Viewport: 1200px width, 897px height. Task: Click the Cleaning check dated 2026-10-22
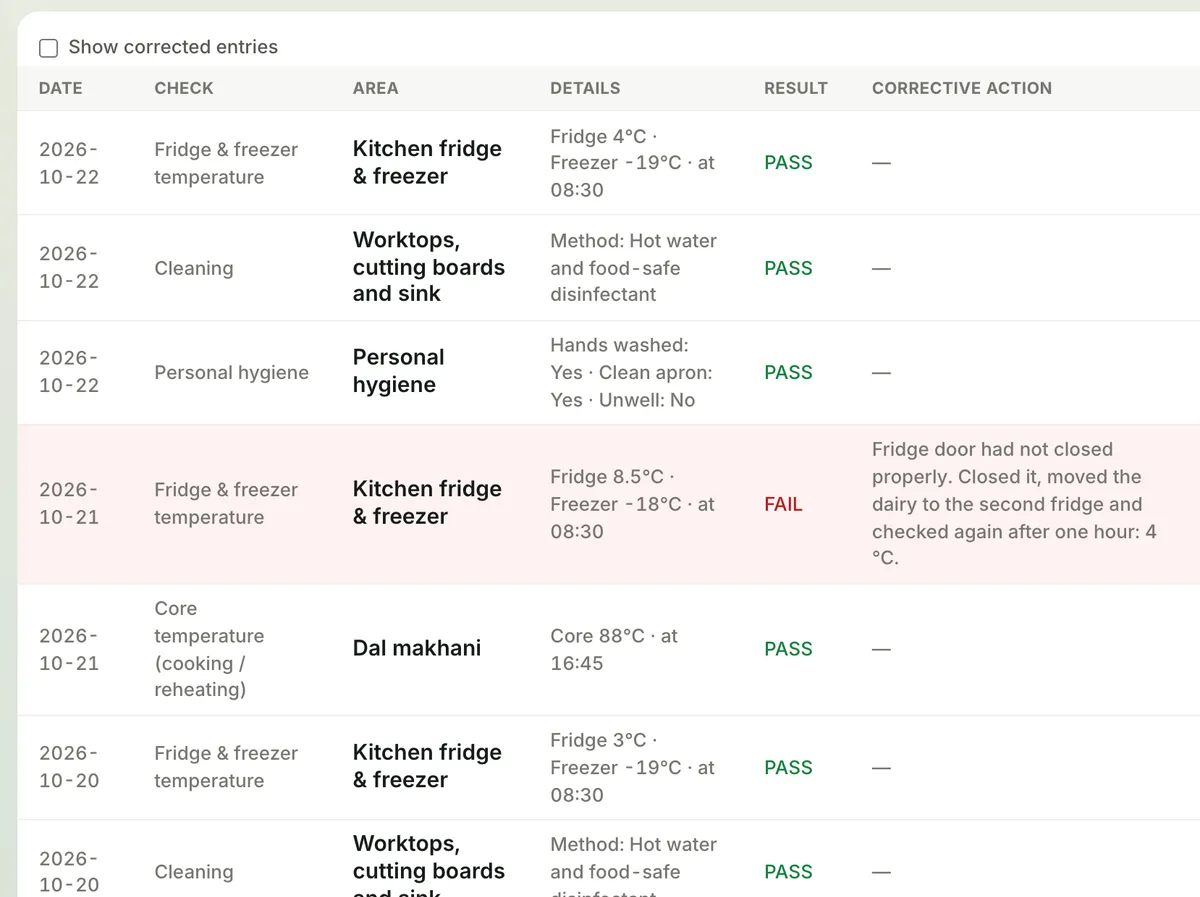[x=194, y=268]
